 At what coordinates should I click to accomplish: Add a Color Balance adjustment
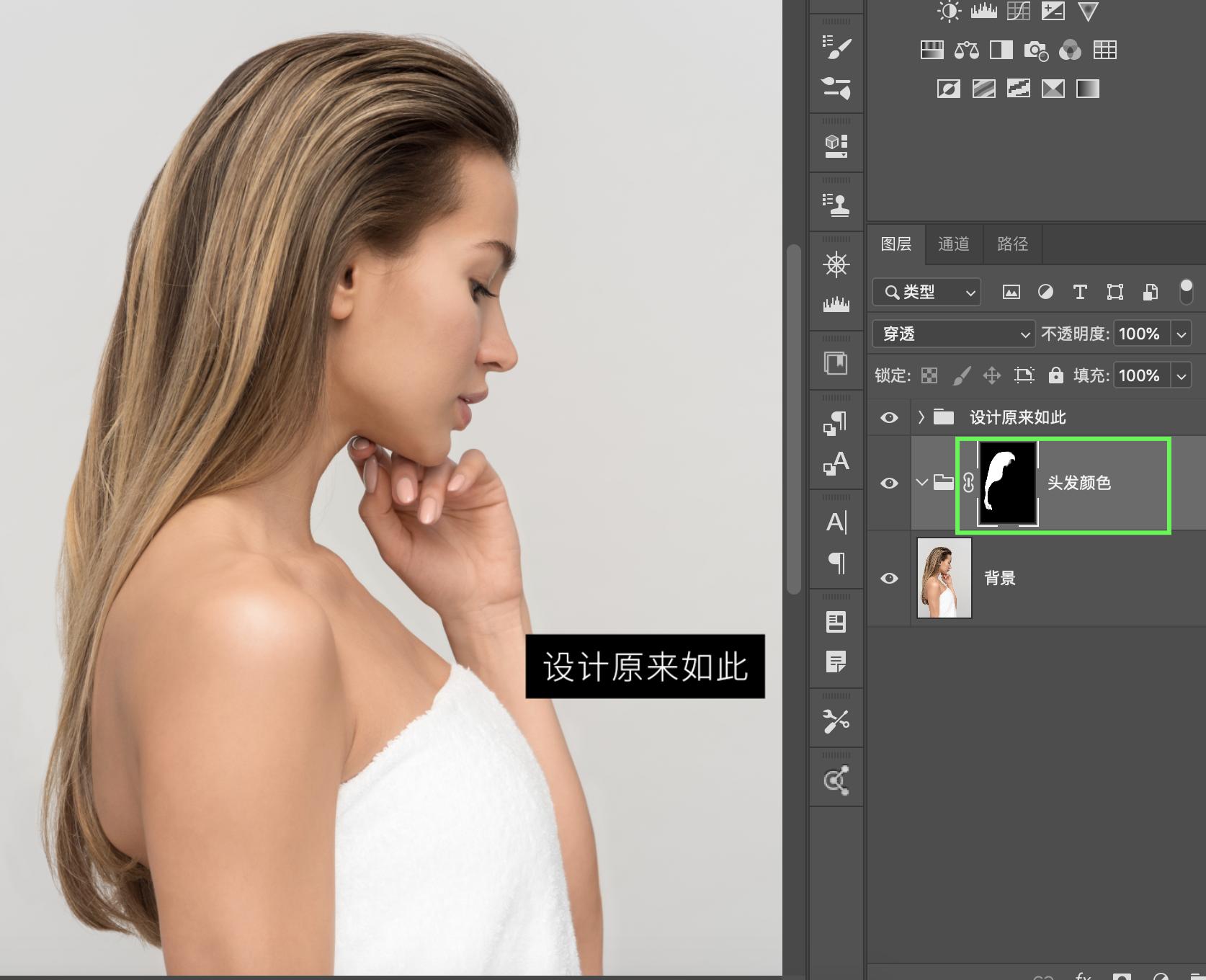966,50
